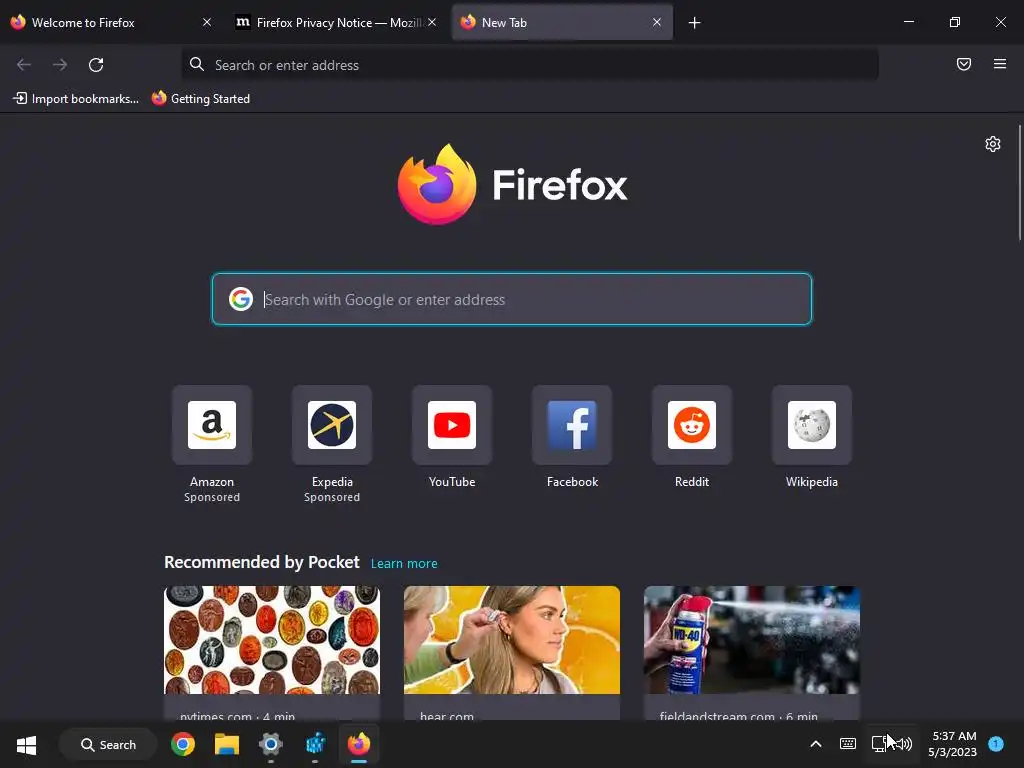
Task: Open the Wikipedia shortcut tile
Action: tap(812, 425)
